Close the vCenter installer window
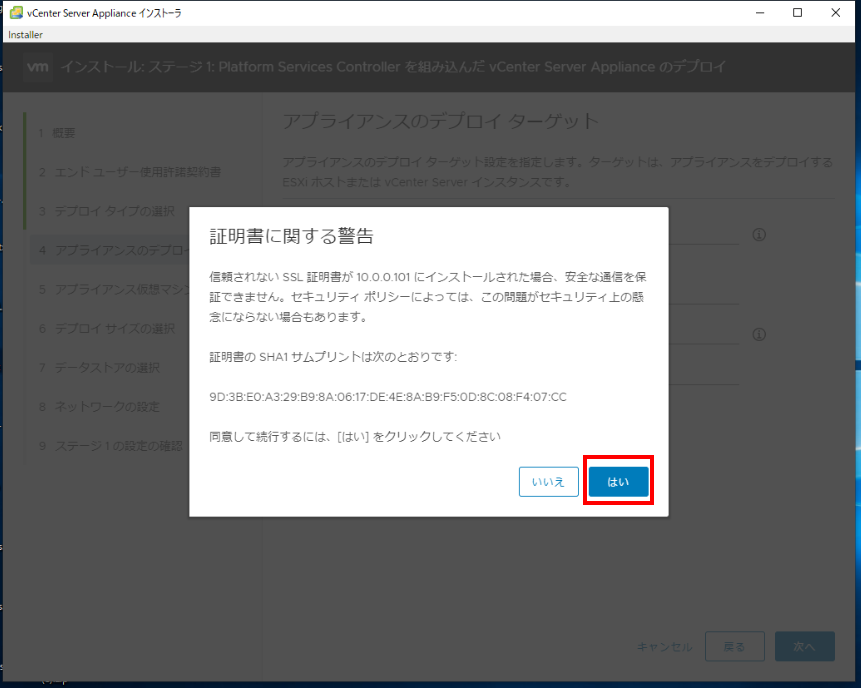The width and height of the screenshot is (861, 690). point(836,13)
